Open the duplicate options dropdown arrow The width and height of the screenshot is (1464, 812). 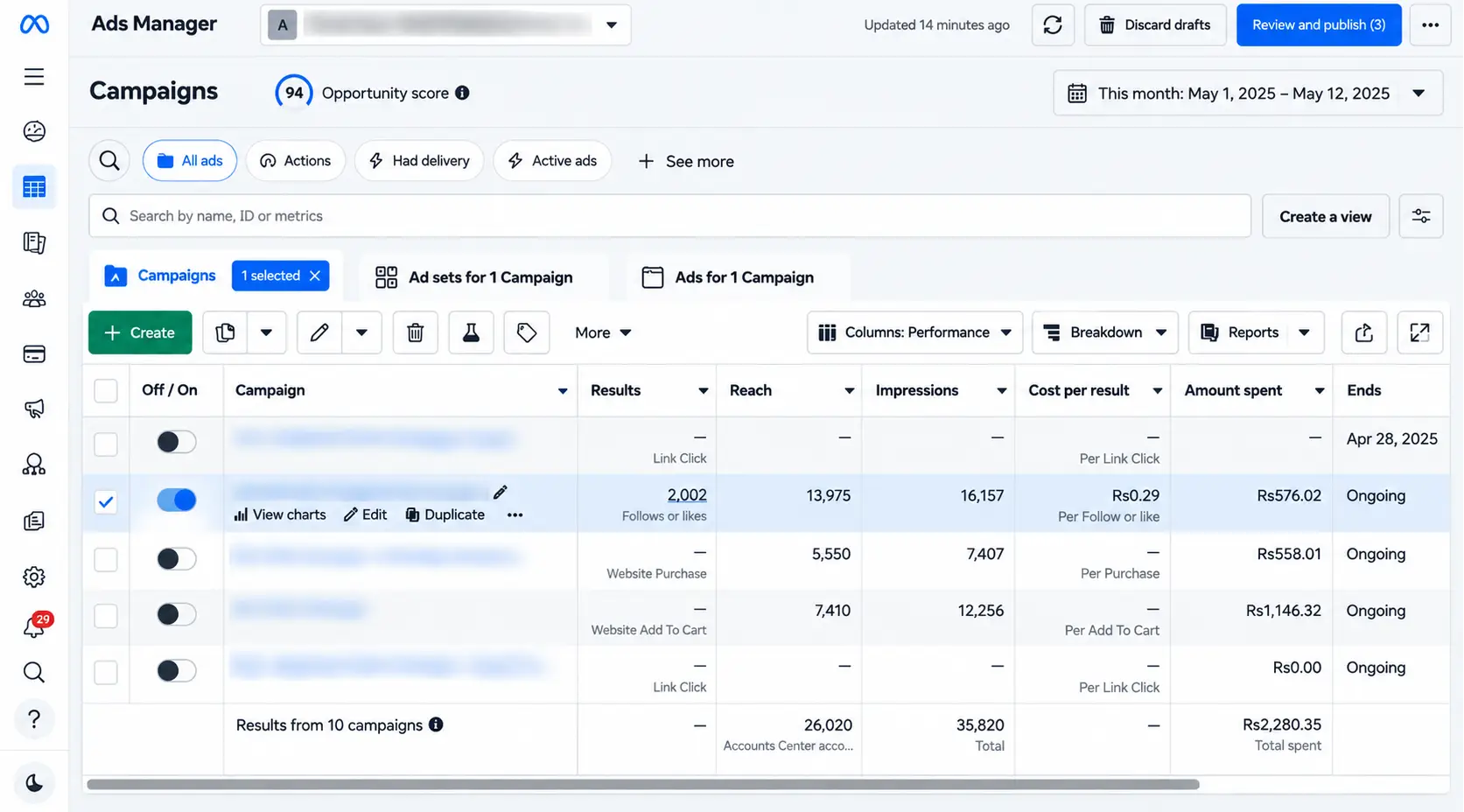267,332
